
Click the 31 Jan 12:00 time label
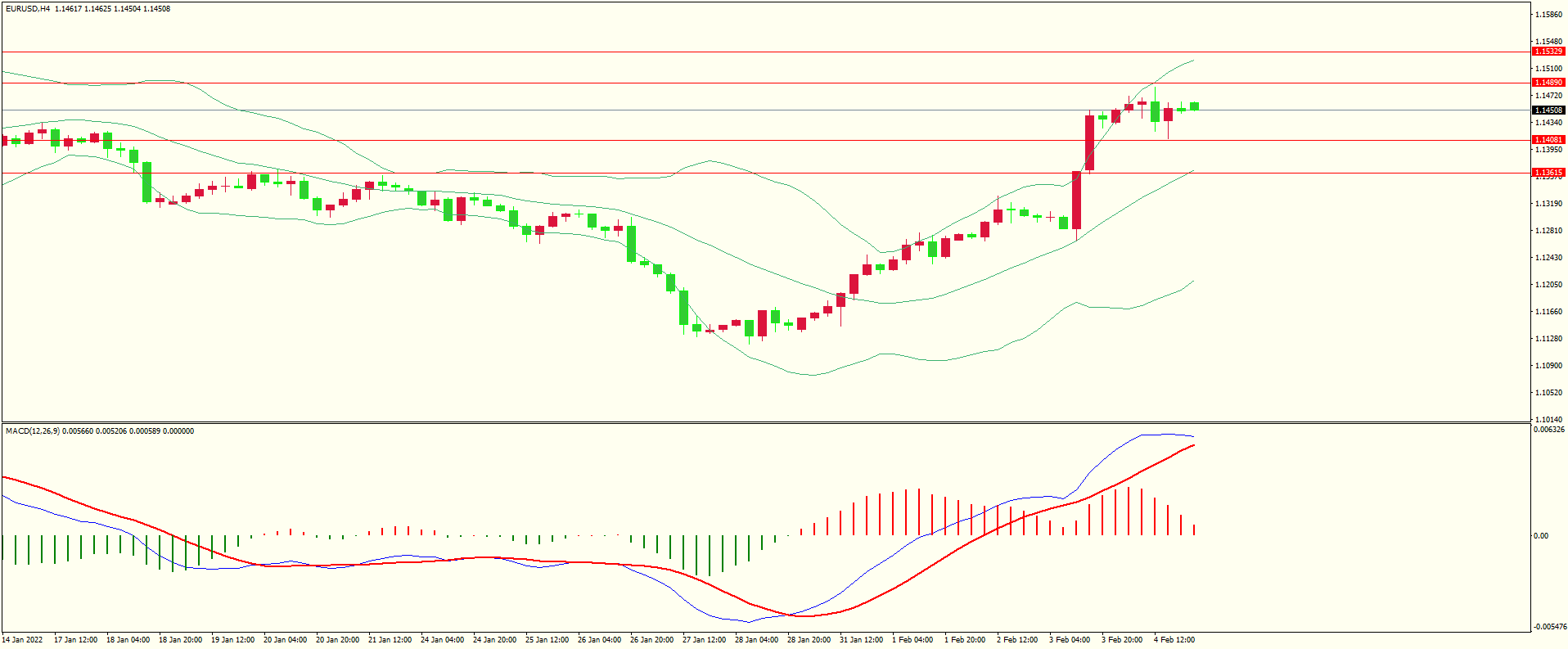click(861, 640)
